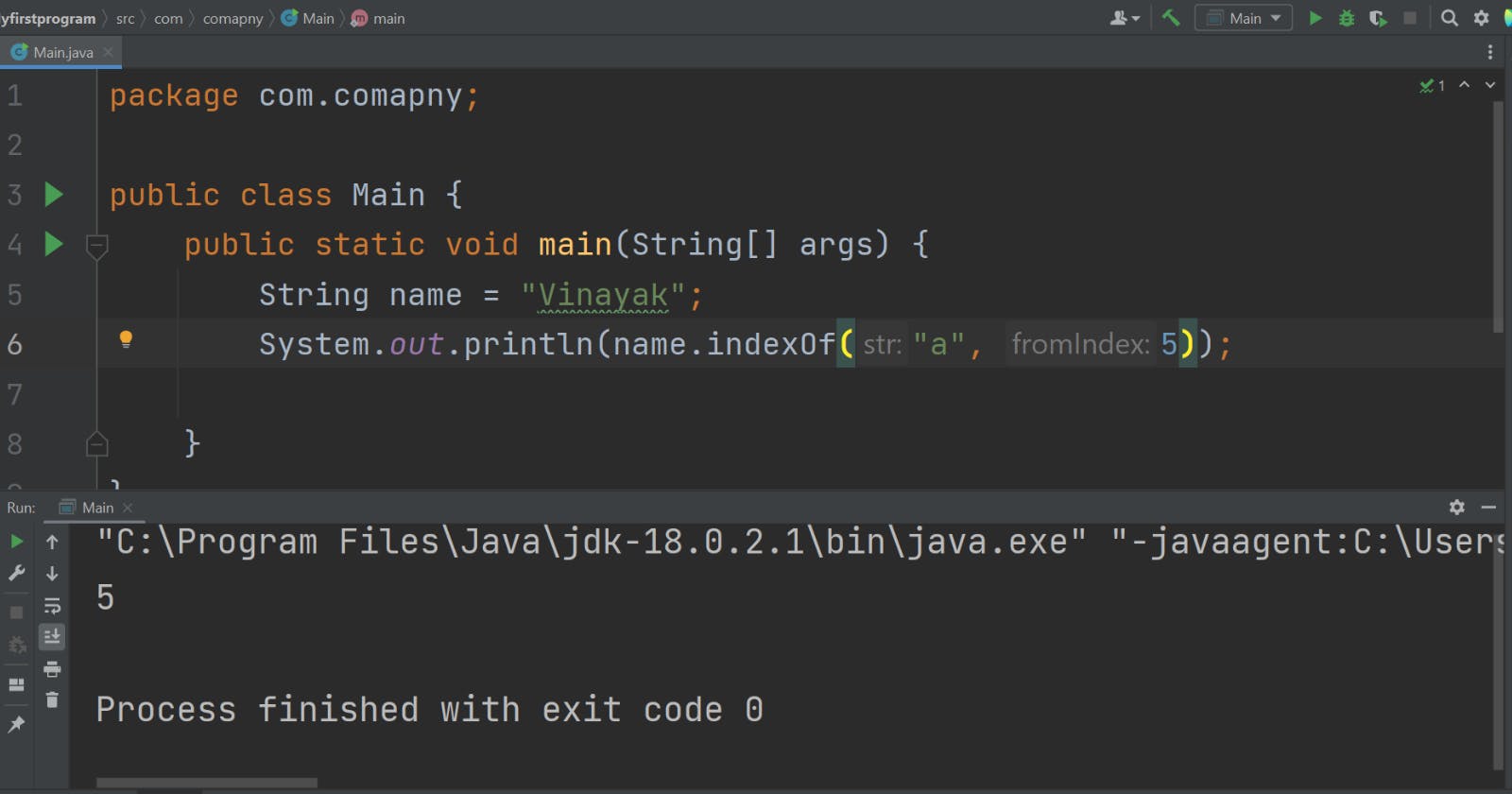The height and width of the screenshot is (794, 1512).
Task: Show intention actions via yellow lightbulb
Action: click(126, 339)
